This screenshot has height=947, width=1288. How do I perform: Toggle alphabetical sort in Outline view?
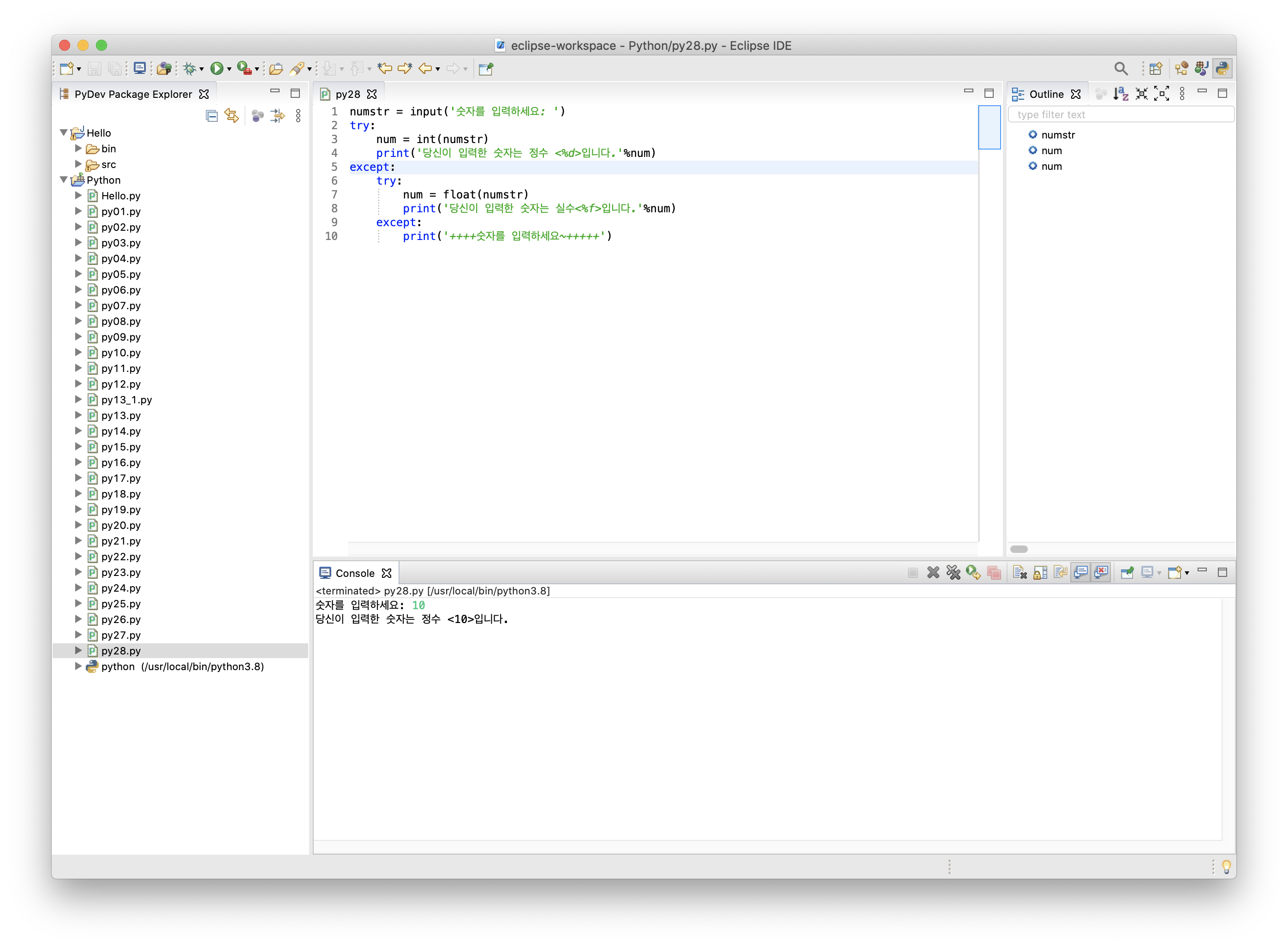coord(1121,94)
